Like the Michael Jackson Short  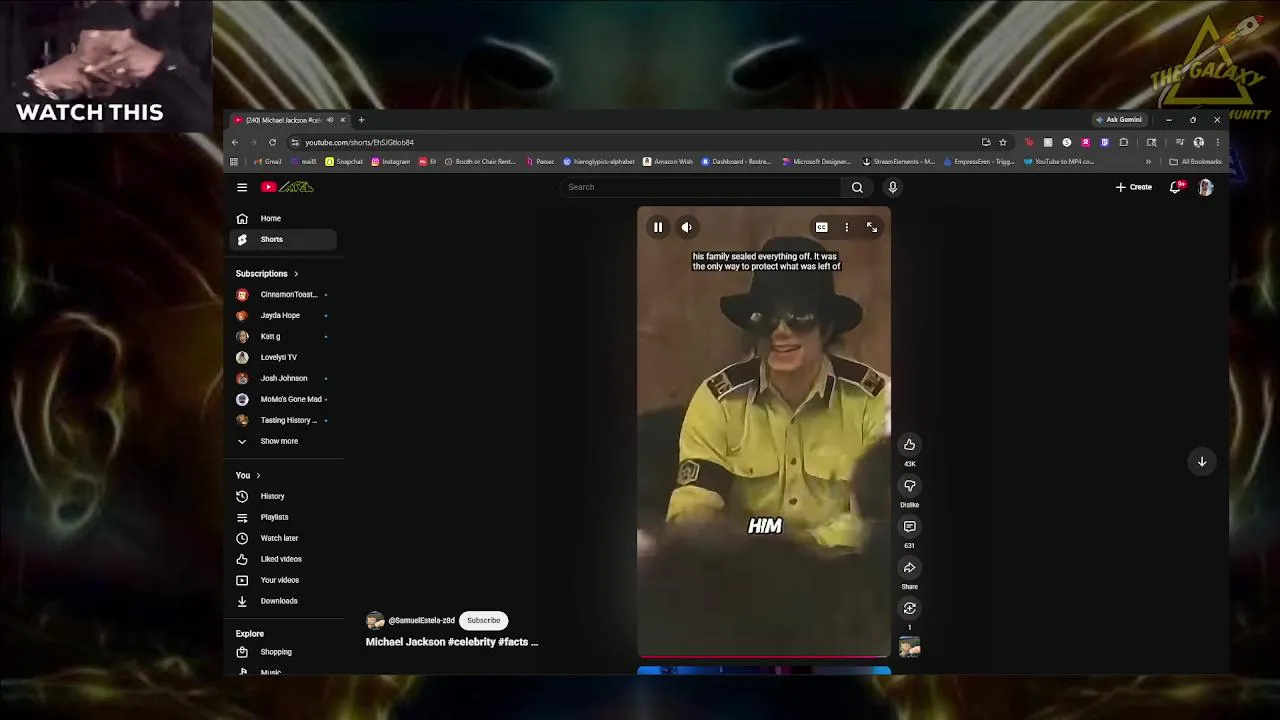coord(909,445)
